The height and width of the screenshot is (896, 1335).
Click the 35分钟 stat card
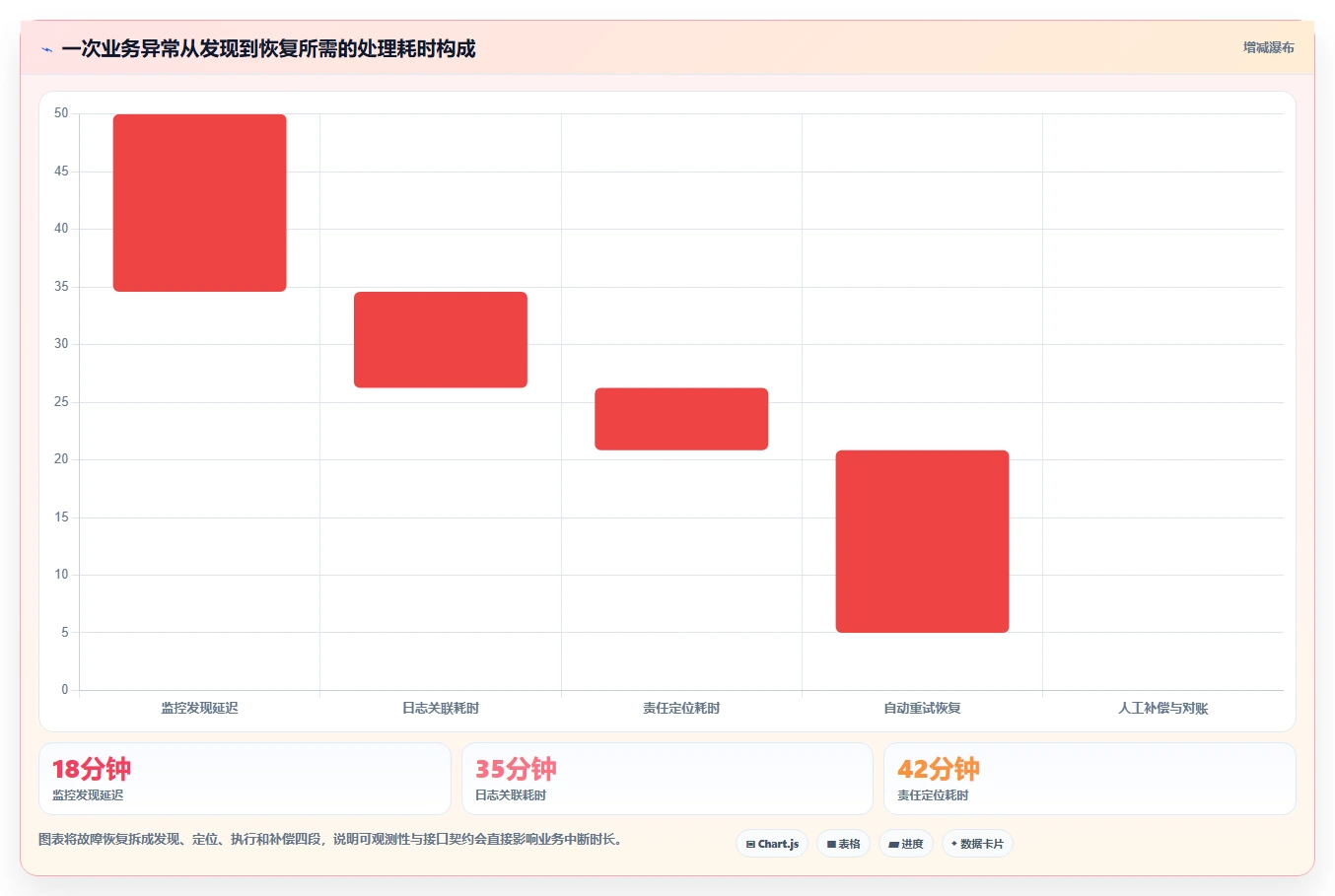(667, 779)
